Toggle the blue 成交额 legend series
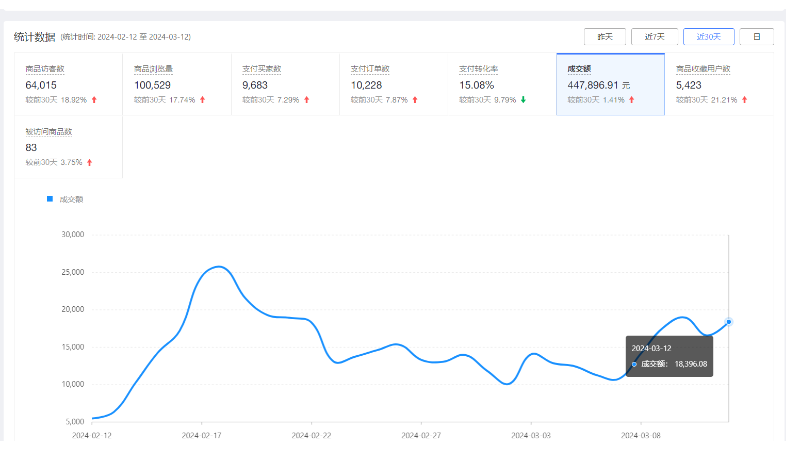 65,199
